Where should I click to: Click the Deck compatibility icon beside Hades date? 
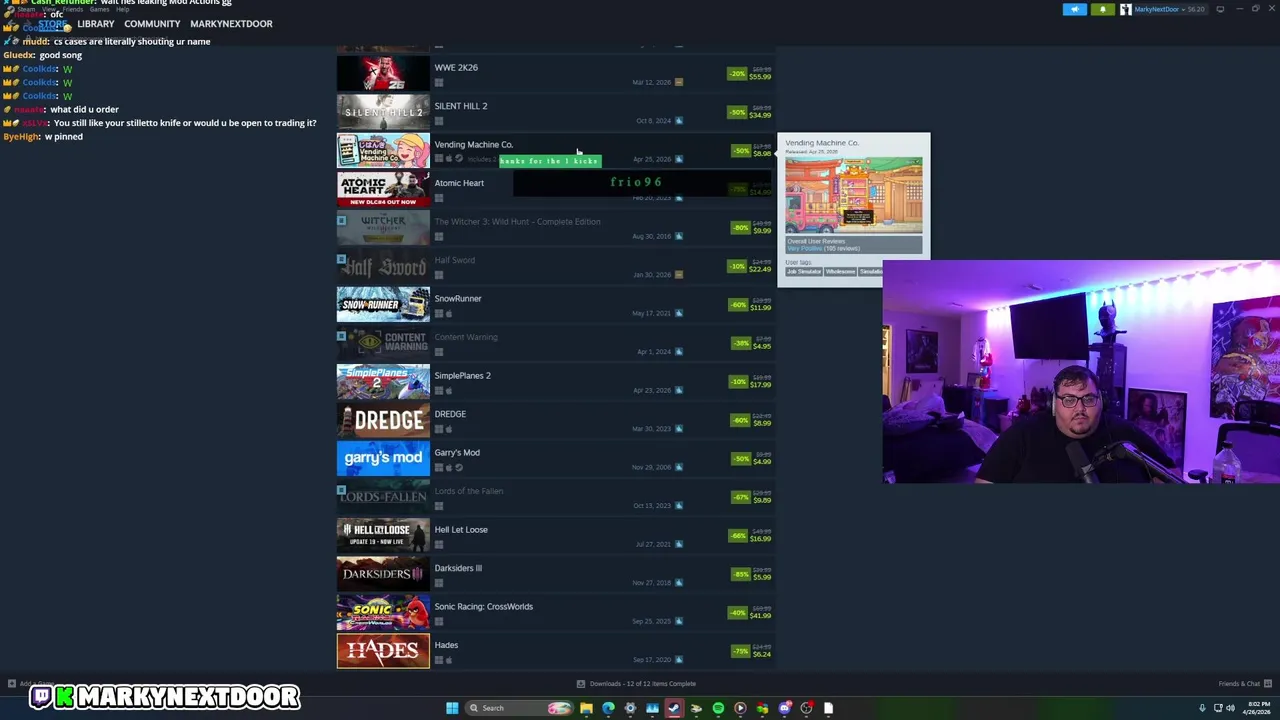click(x=679, y=660)
